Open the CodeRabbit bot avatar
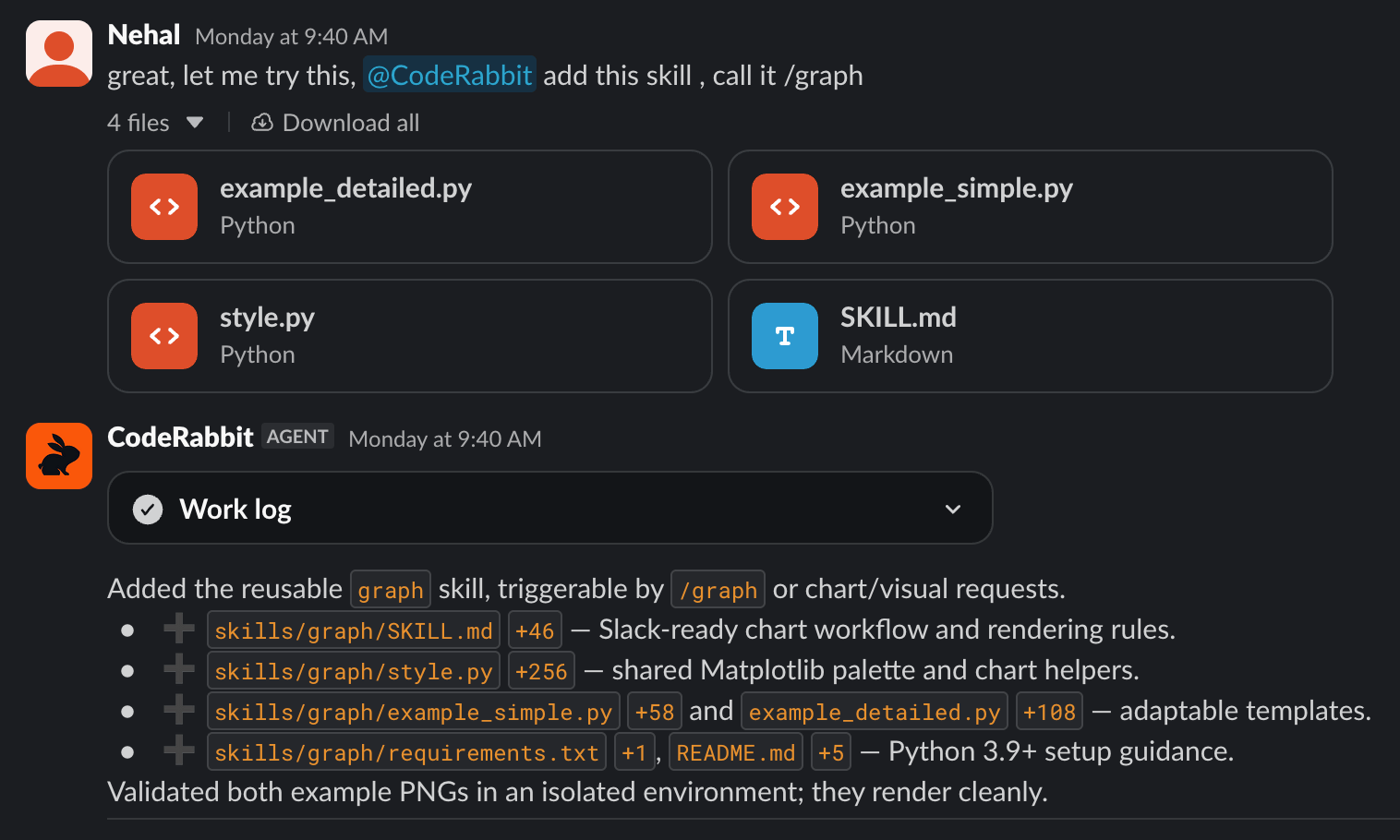The width and height of the screenshot is (1400, 840). point(59,456)
